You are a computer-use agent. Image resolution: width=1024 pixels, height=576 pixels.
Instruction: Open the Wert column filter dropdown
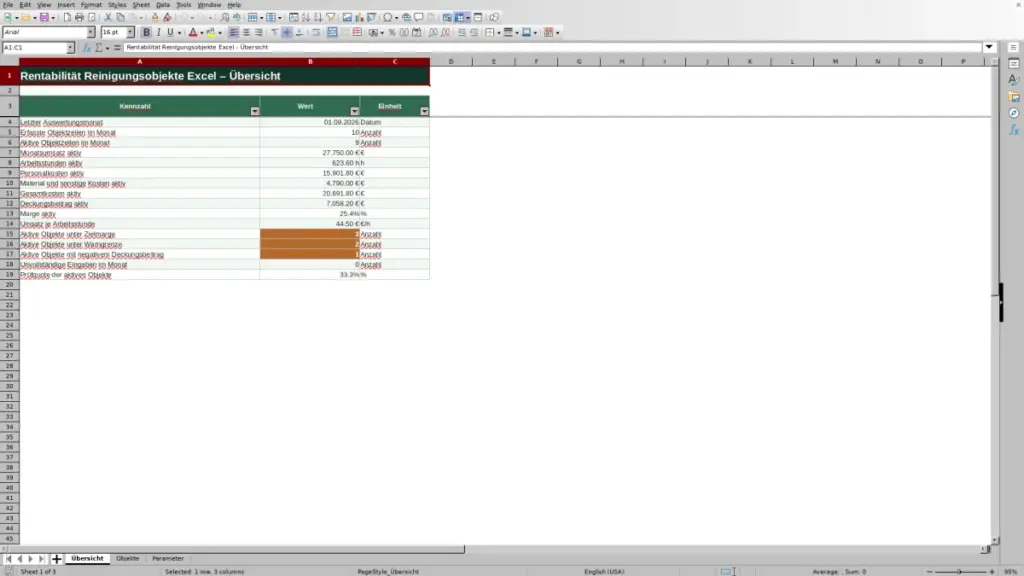[355, 111]
